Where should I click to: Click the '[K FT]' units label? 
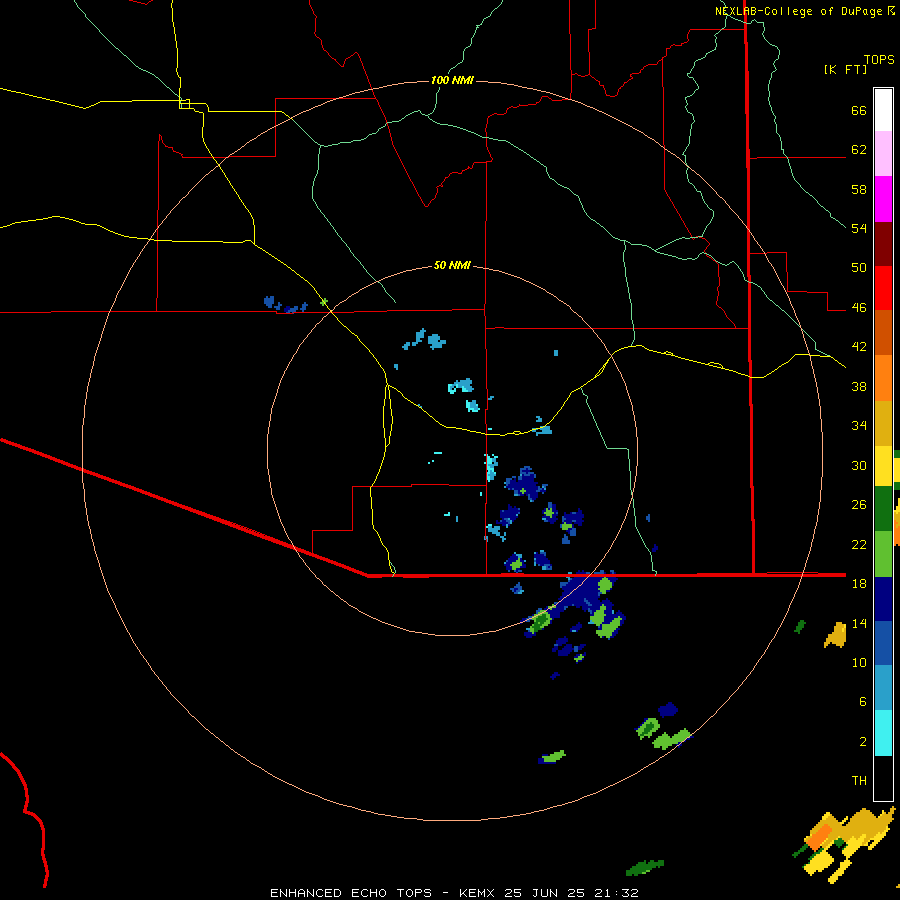pyautogui.click(x=845, y=70)
